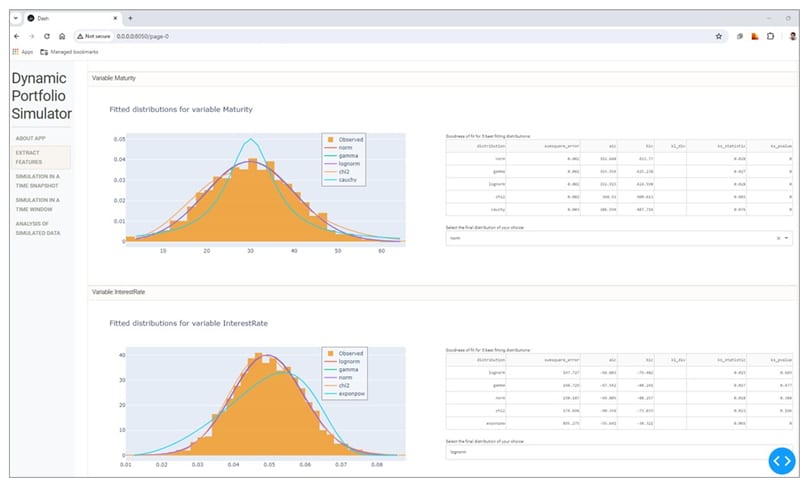Go to browser home page icon
This screenshot has height=488, width=808.
62,35
